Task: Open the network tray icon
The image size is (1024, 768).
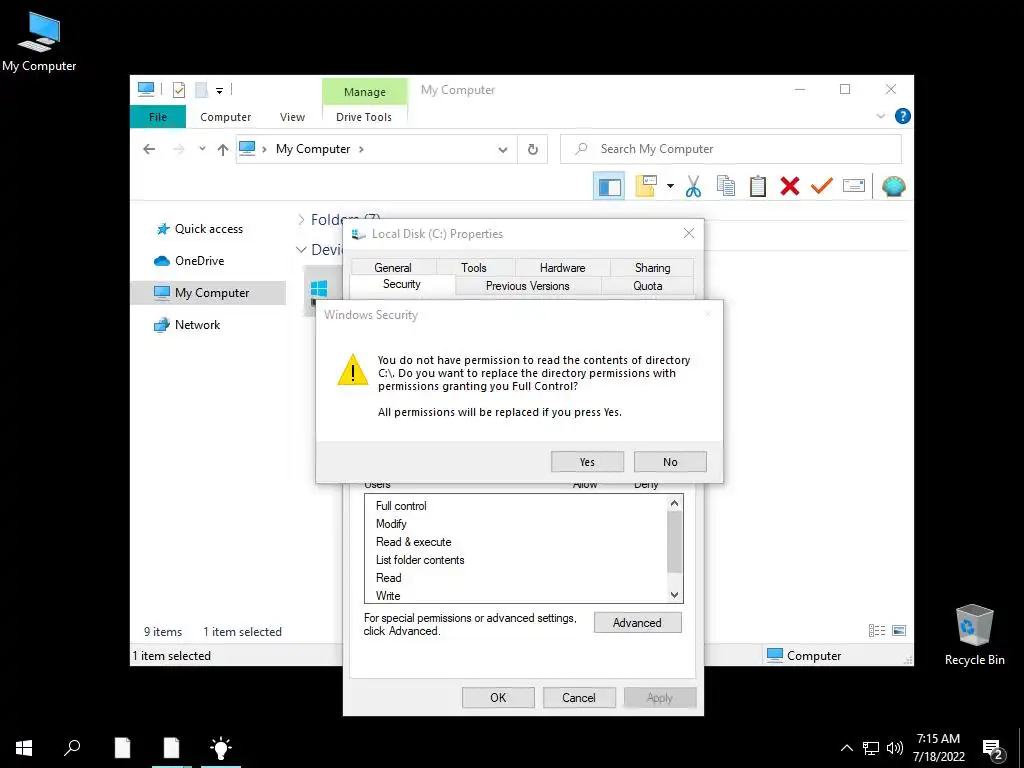Action: click(x=871, y=748)
